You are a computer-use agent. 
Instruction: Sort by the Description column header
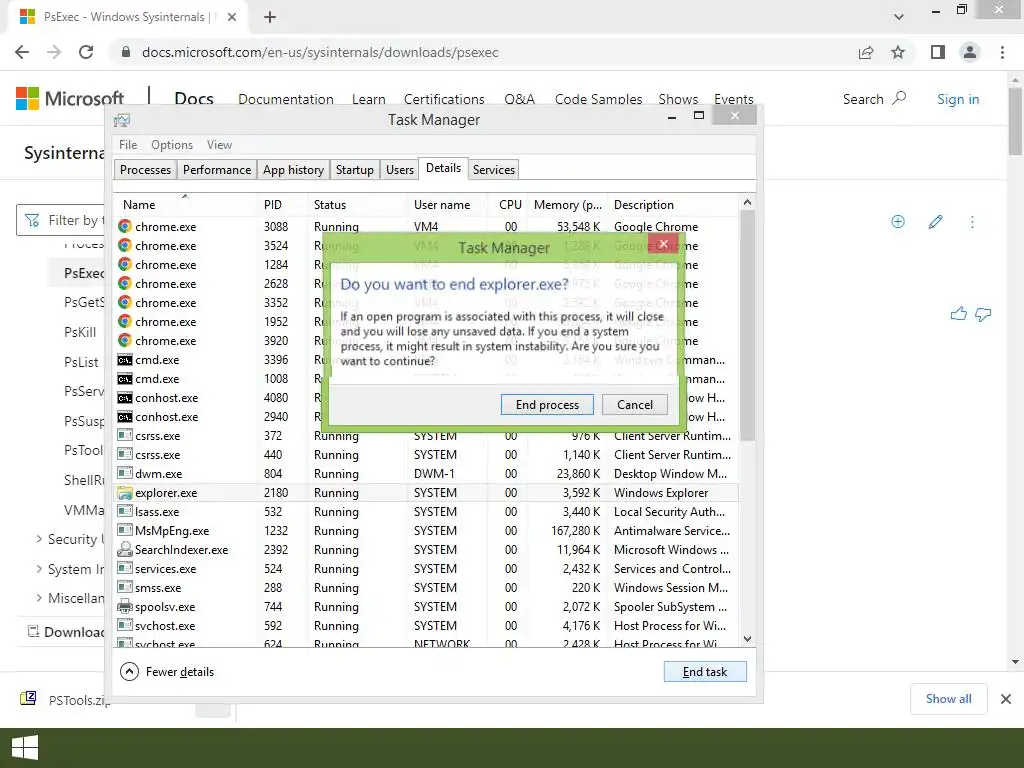pyautogui.click(x=673, y=204)
